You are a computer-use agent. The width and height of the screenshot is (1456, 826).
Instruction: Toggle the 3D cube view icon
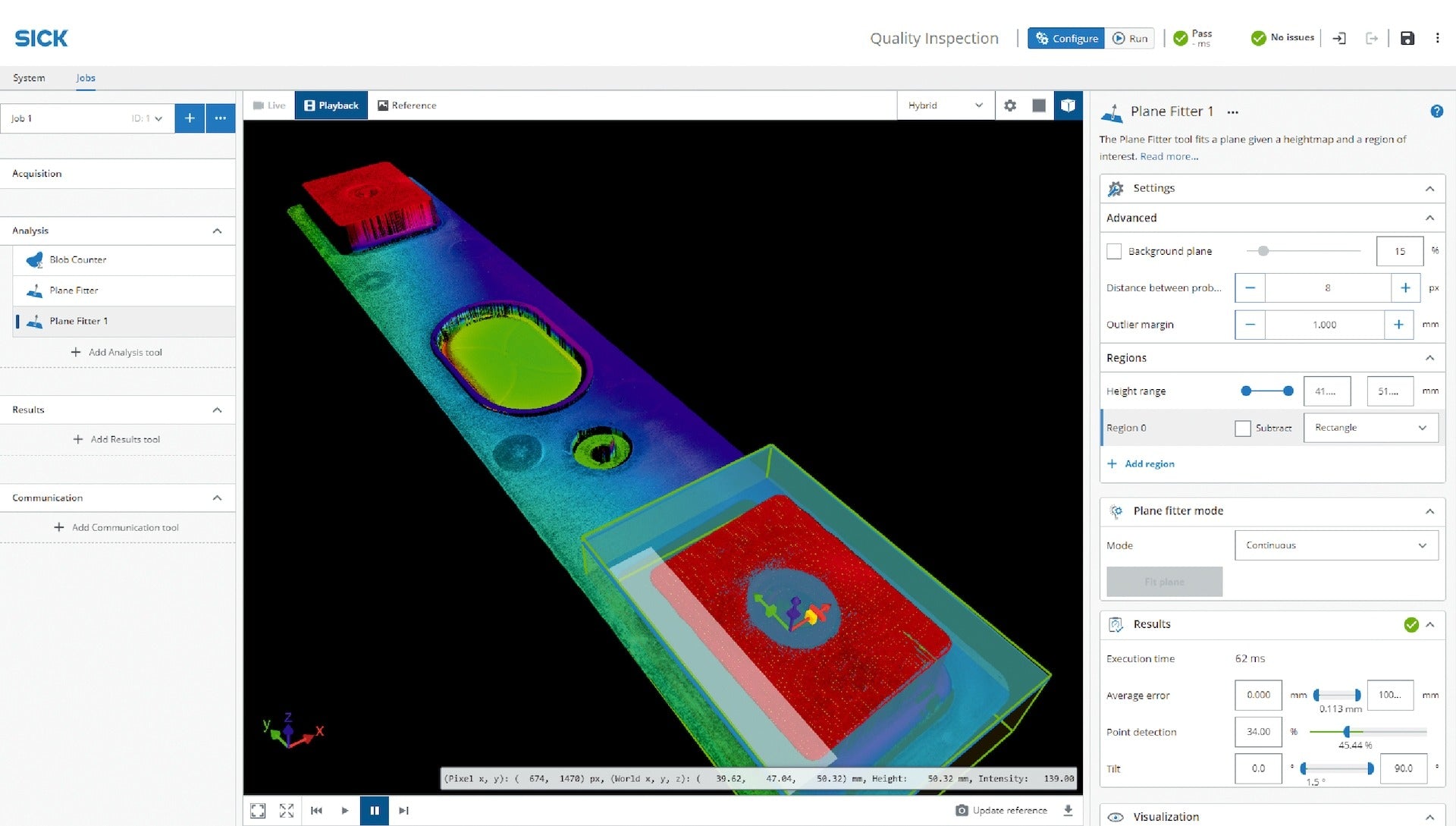pyautogui.click(x=1068, y=105)
